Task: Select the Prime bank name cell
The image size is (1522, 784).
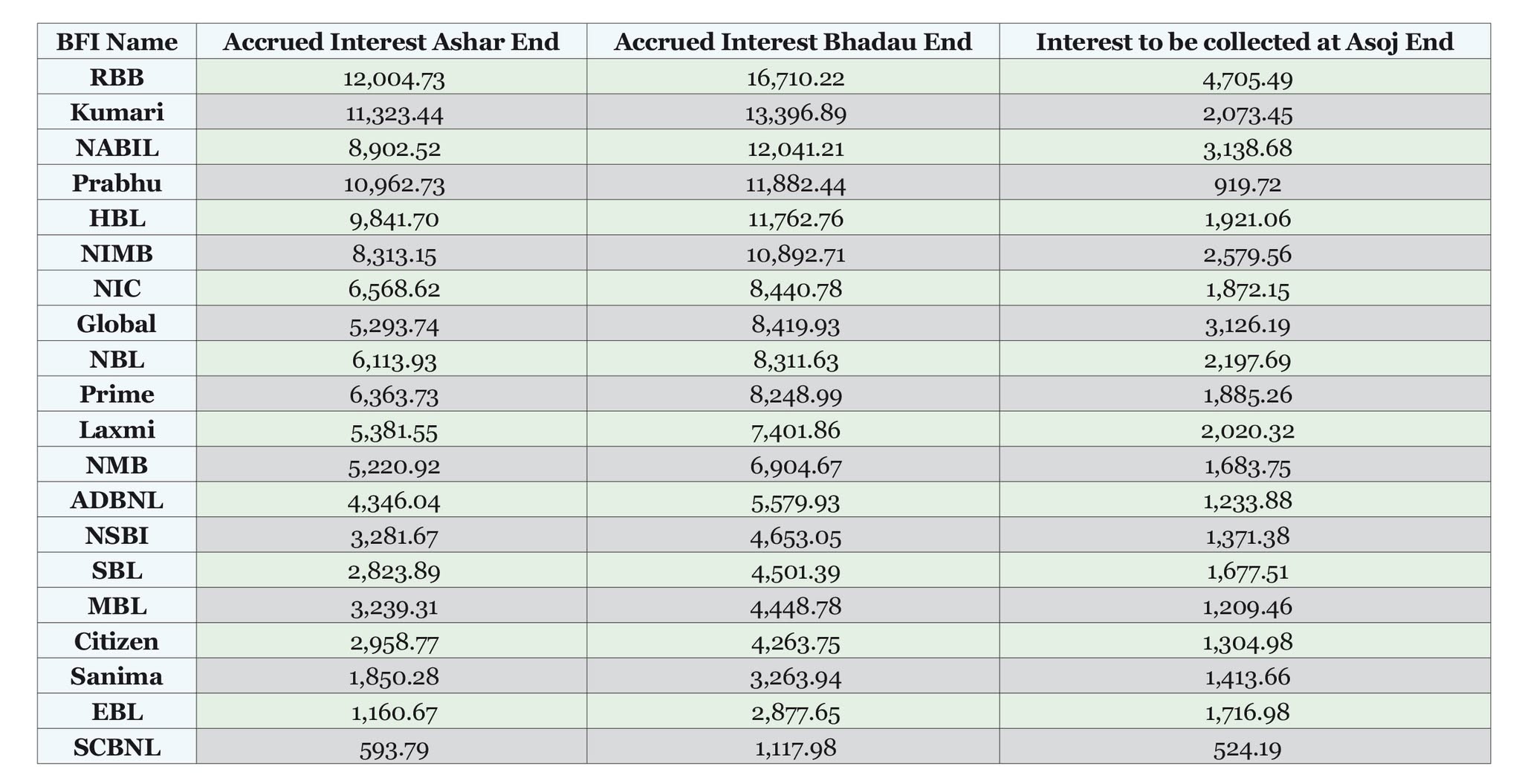Action: pos(117,394)
